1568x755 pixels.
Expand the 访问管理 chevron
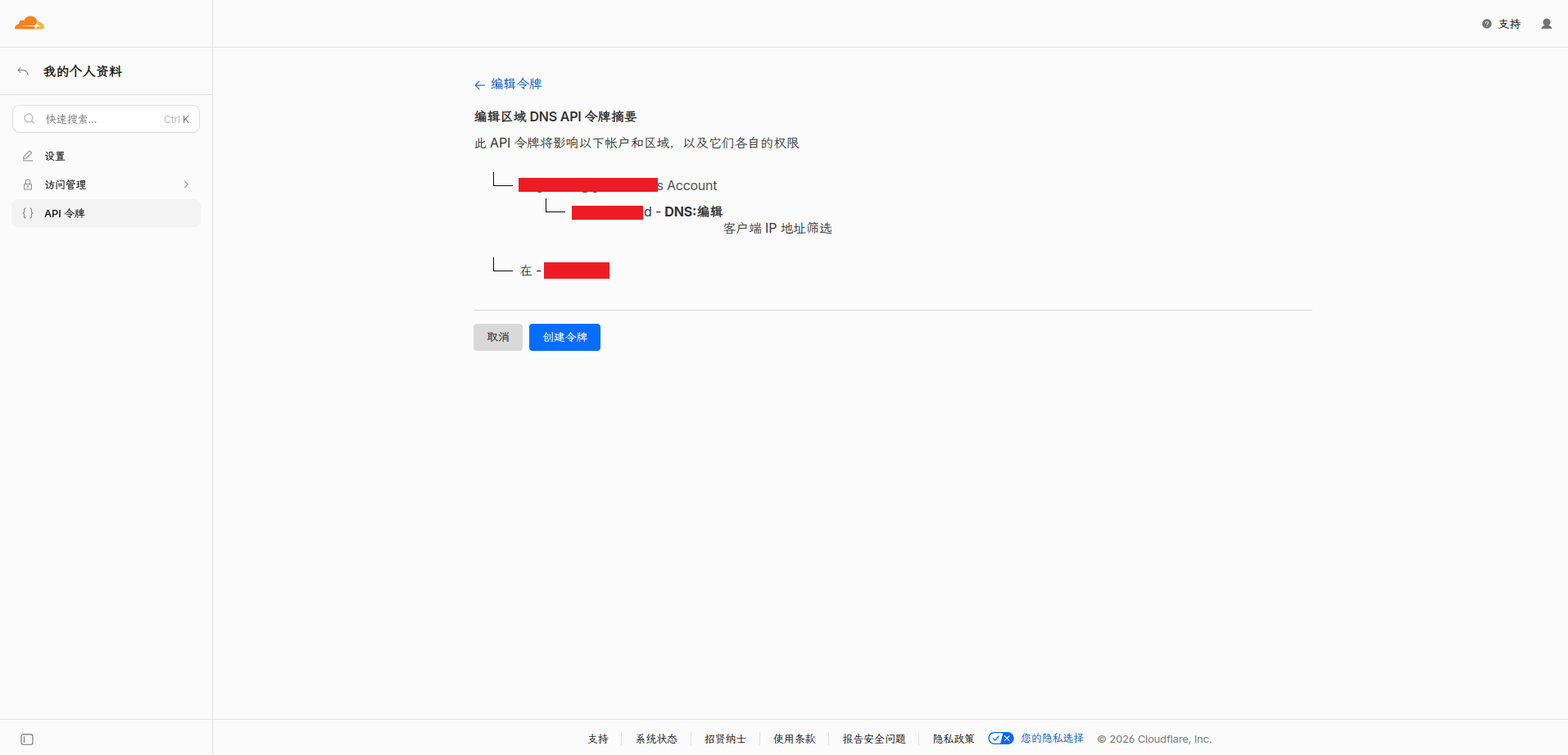(186, 184)
